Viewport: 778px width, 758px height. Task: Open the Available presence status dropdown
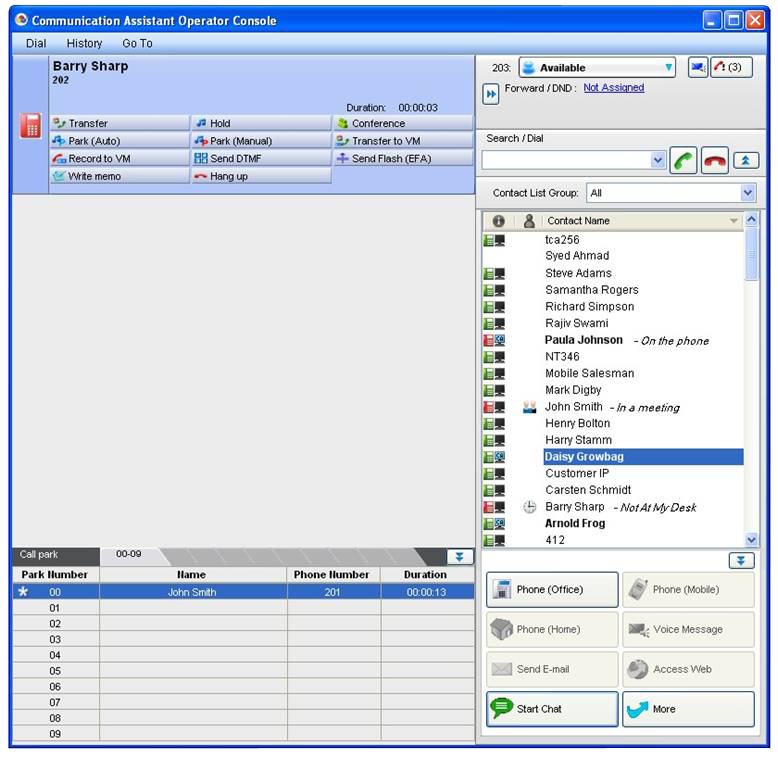(x=597, y=67)
